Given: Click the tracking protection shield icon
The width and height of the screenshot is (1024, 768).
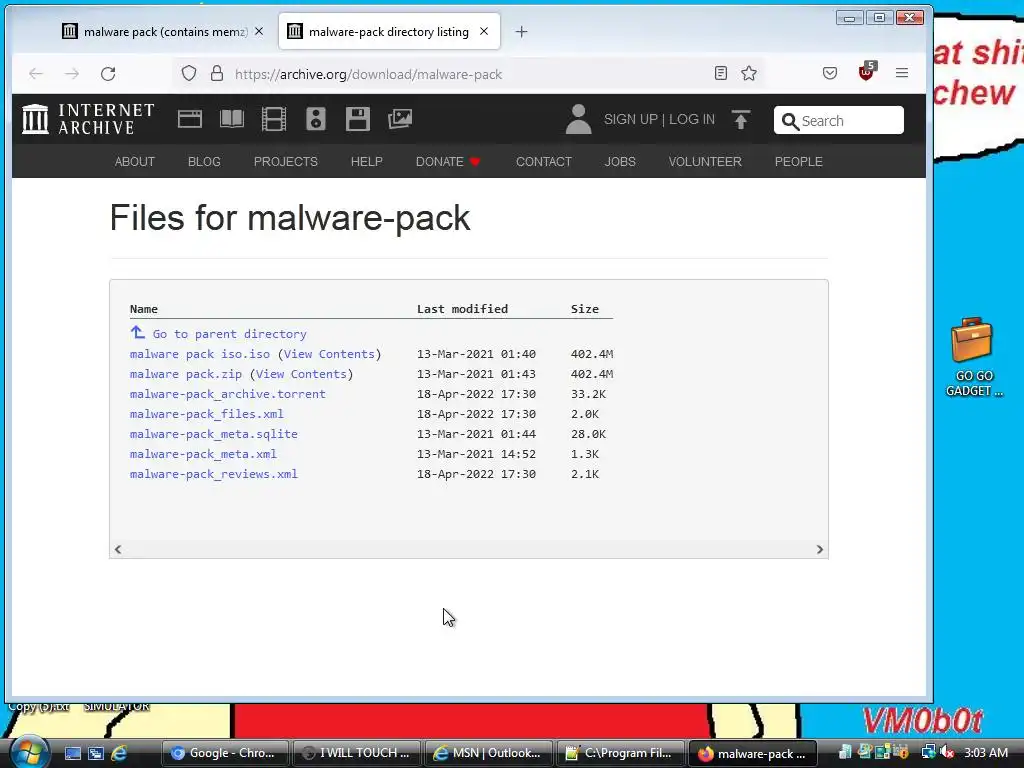Looking at the screenshot, I should pos(189,73).
